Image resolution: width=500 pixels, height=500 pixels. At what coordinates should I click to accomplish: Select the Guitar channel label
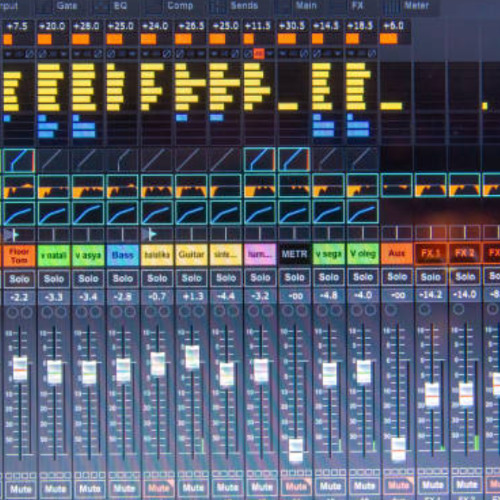point(191,255)
